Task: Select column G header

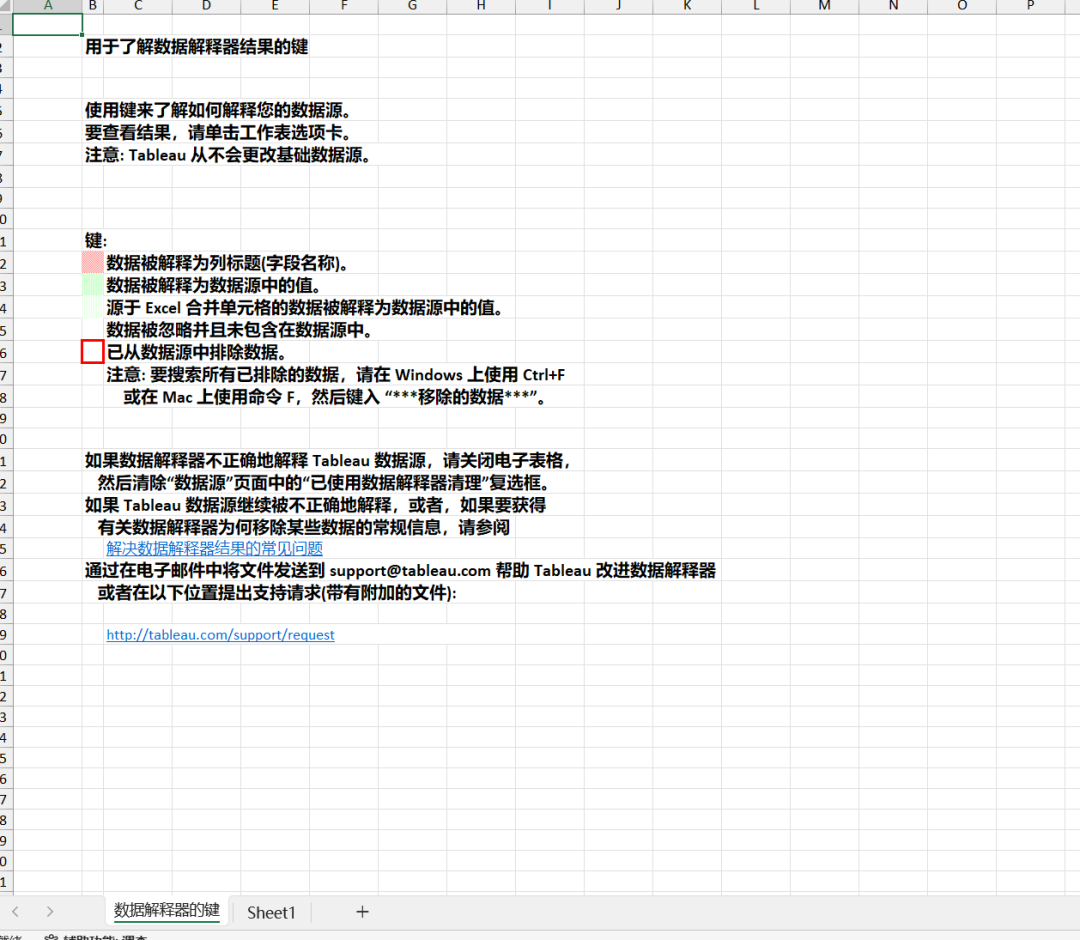Action: pos(412,6)
